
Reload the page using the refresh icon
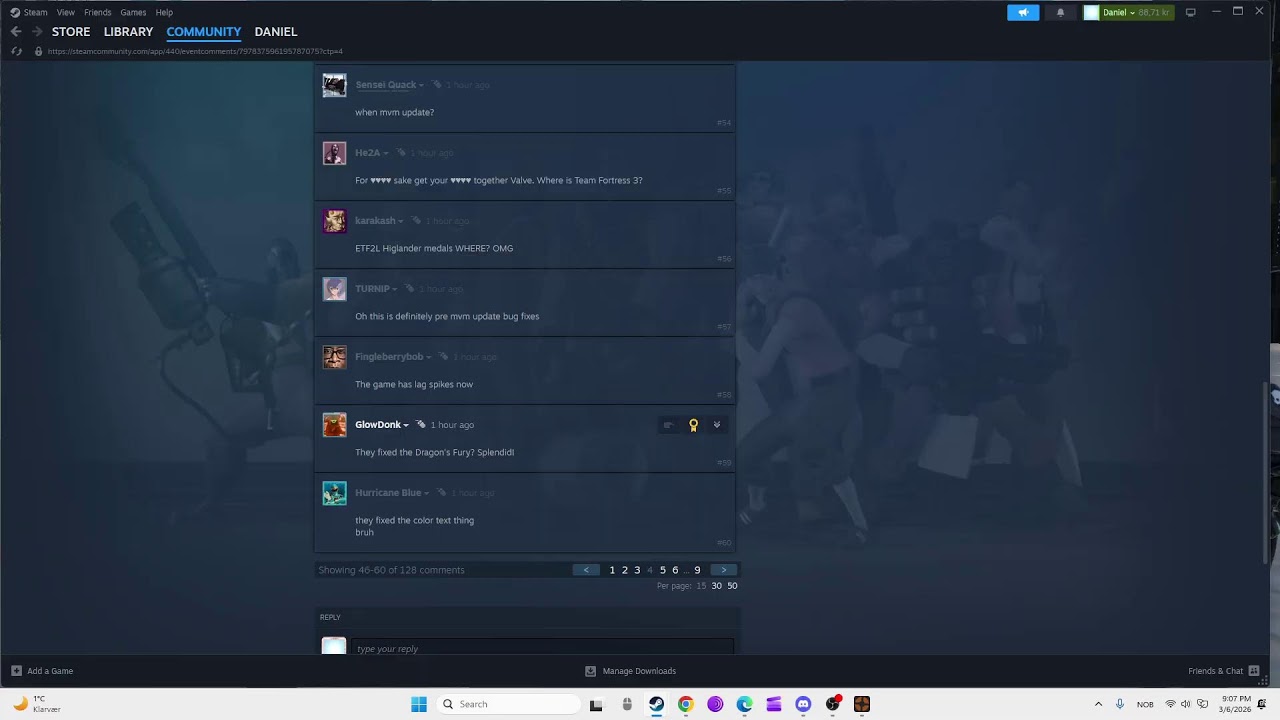pos(16,51)
